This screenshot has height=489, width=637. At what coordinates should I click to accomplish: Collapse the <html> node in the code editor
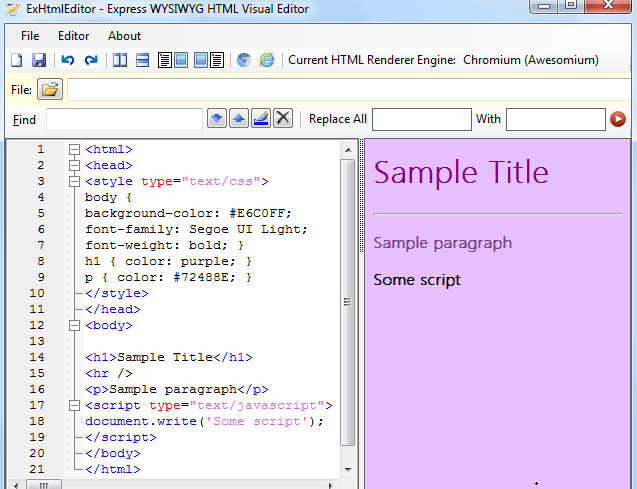coord(74,150)
